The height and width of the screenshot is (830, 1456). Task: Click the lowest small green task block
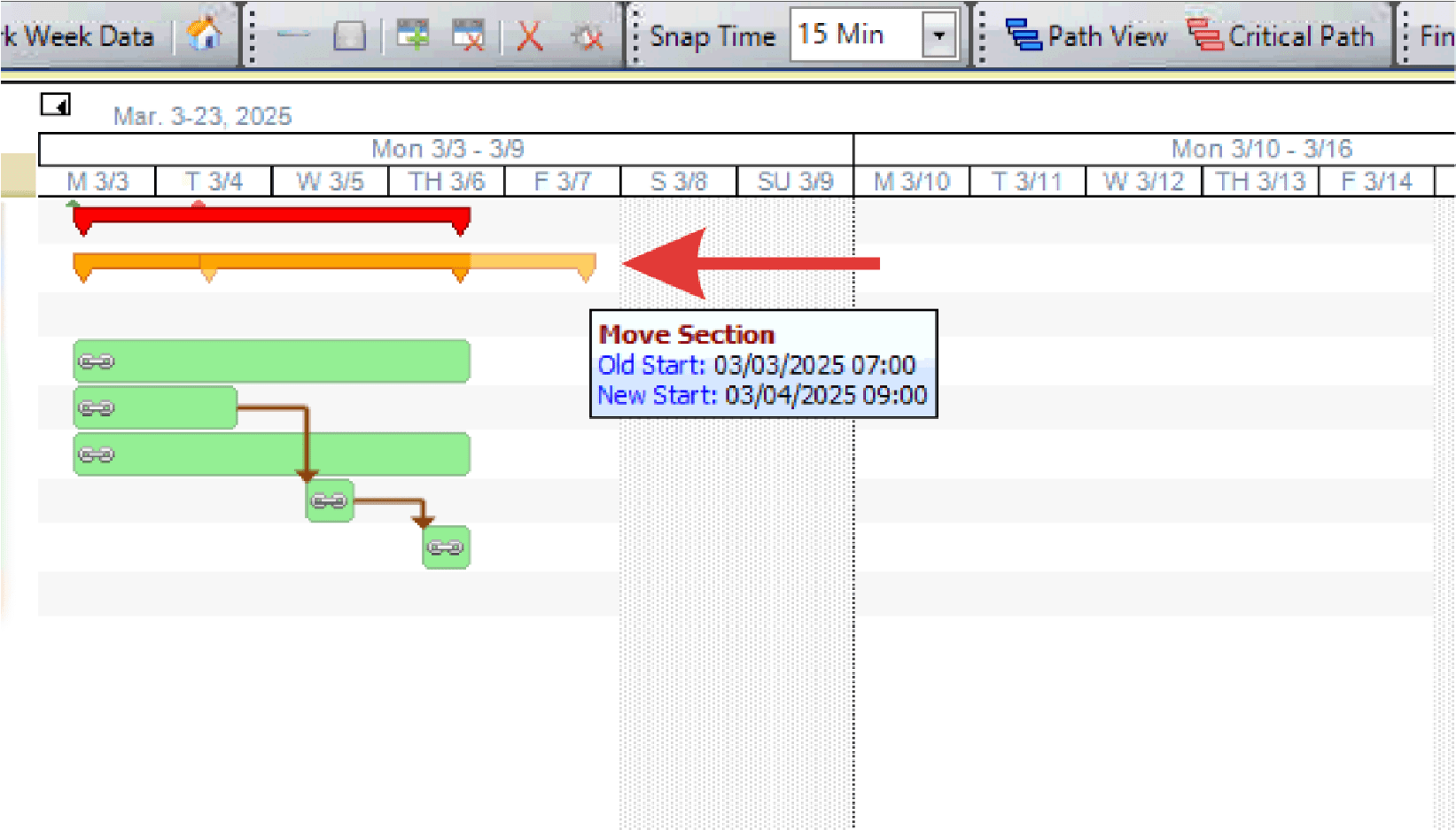coord(446,547)
